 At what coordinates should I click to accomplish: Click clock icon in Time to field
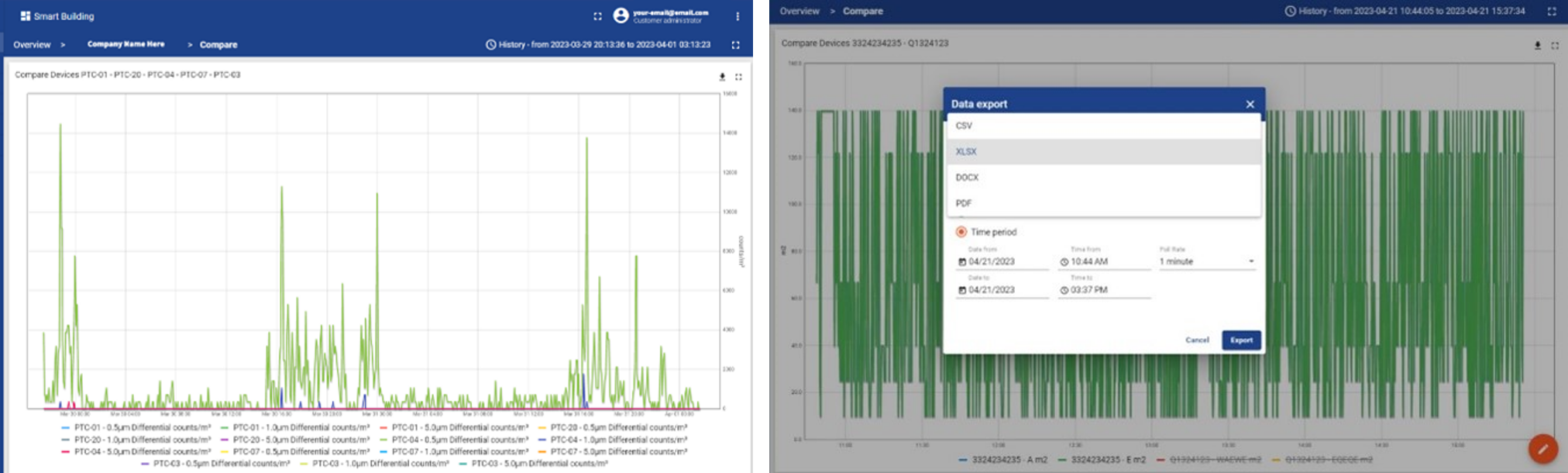[1064, 290]
